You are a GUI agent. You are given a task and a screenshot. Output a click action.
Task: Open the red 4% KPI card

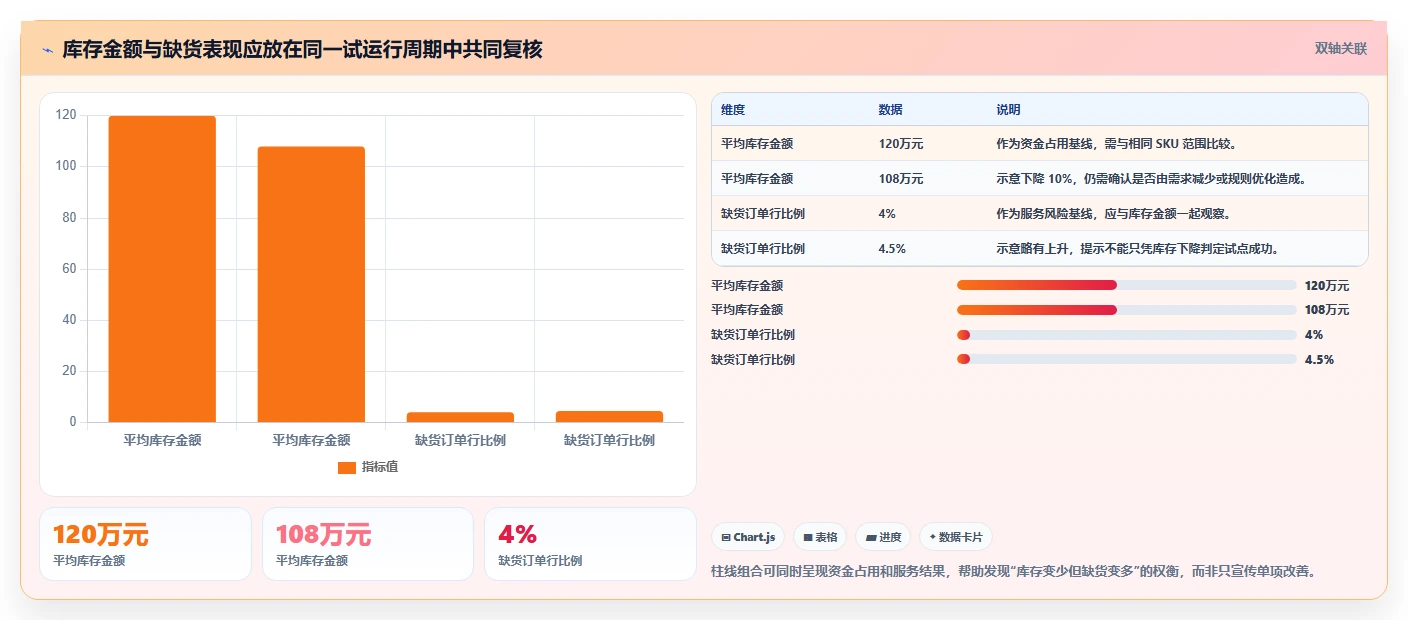point(590,544)
